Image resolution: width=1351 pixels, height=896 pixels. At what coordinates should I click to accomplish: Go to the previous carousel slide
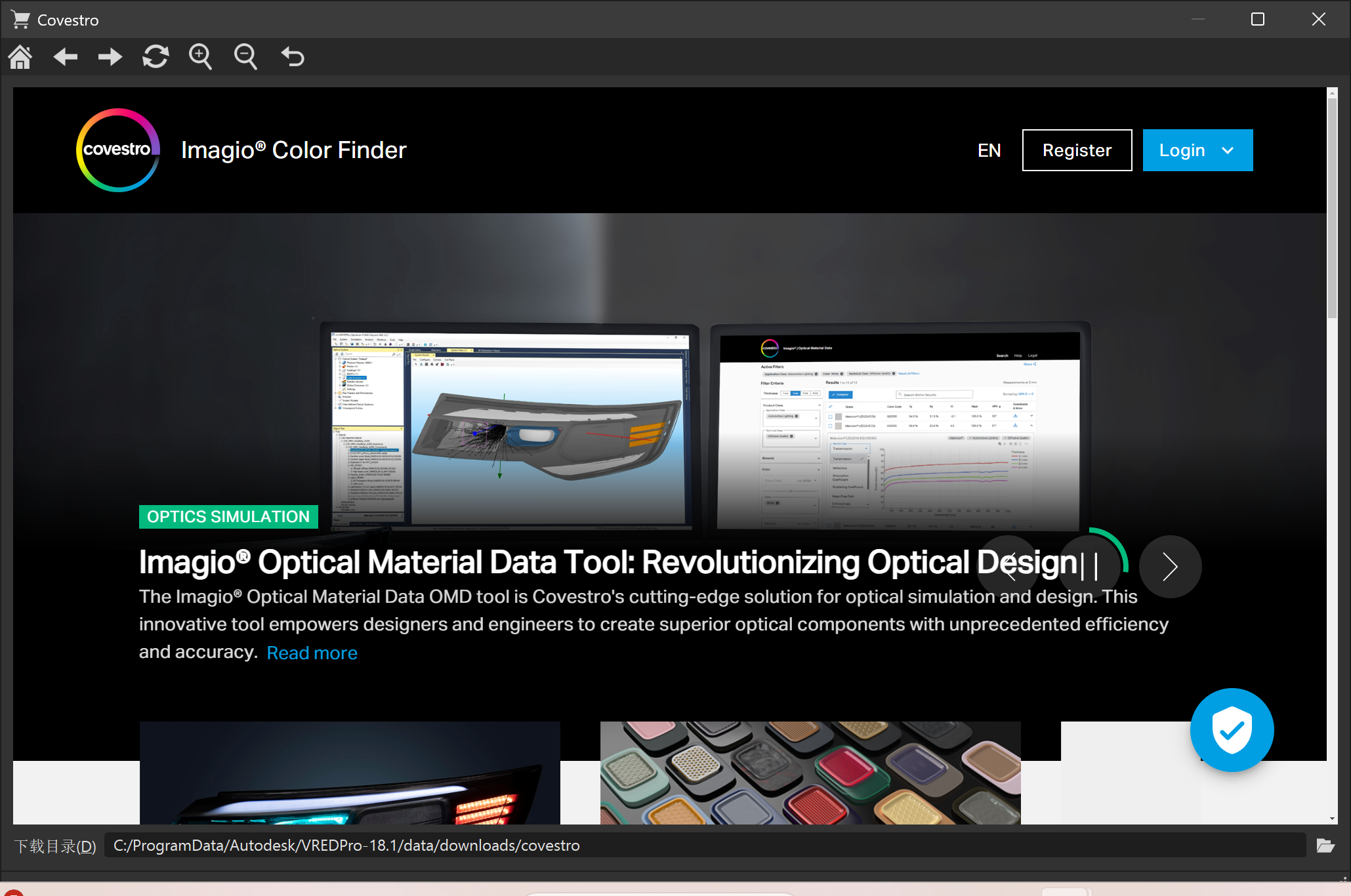[1008, 566]
